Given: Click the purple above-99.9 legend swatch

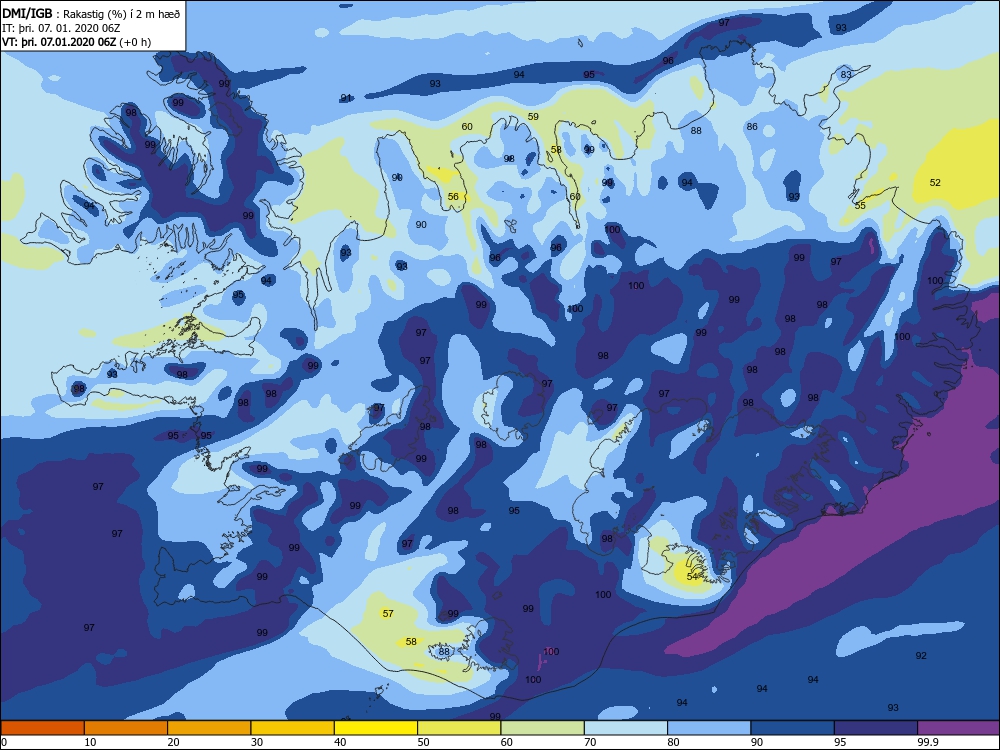Looking at the screenshot, I should (x=959, y=728).
